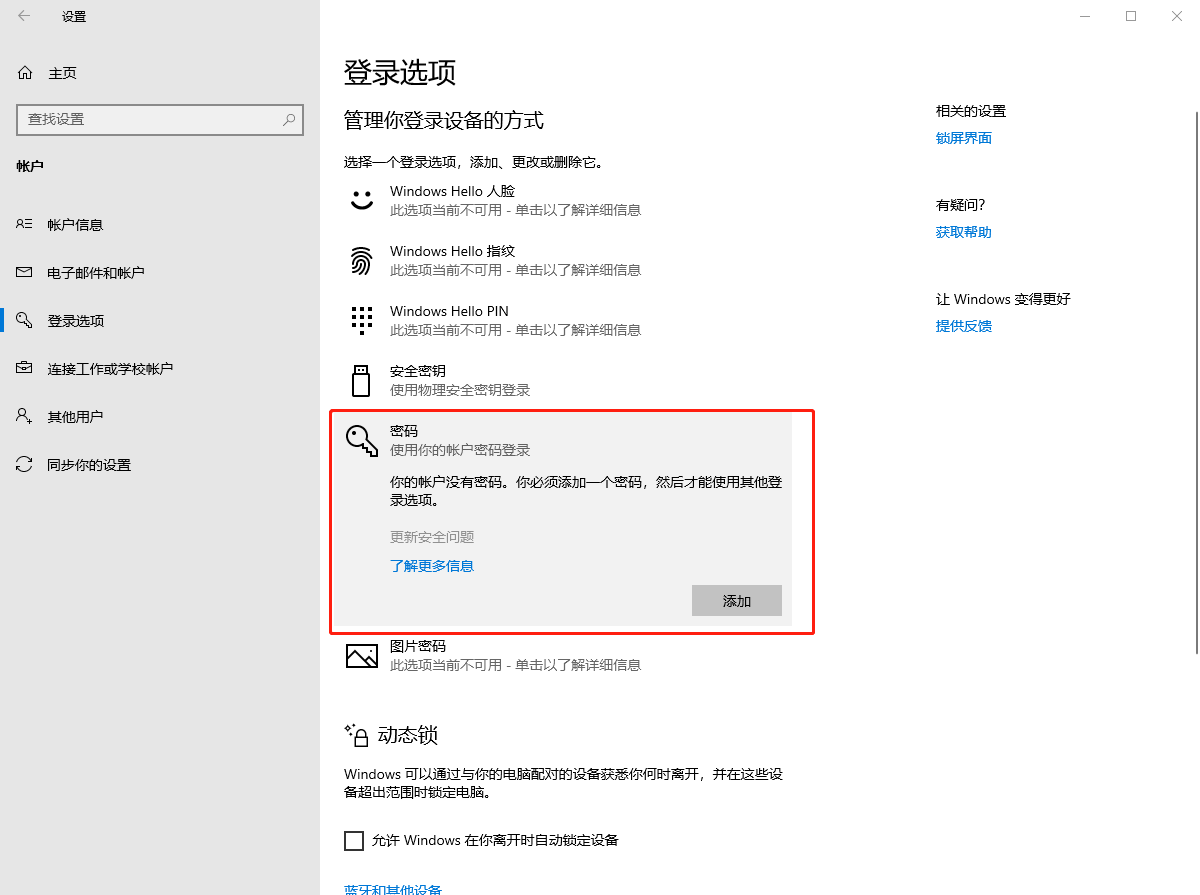The image size is (1200, 895).
Task: Click the 安全密钥 USB key icon
Action: [x=361, y=379]
